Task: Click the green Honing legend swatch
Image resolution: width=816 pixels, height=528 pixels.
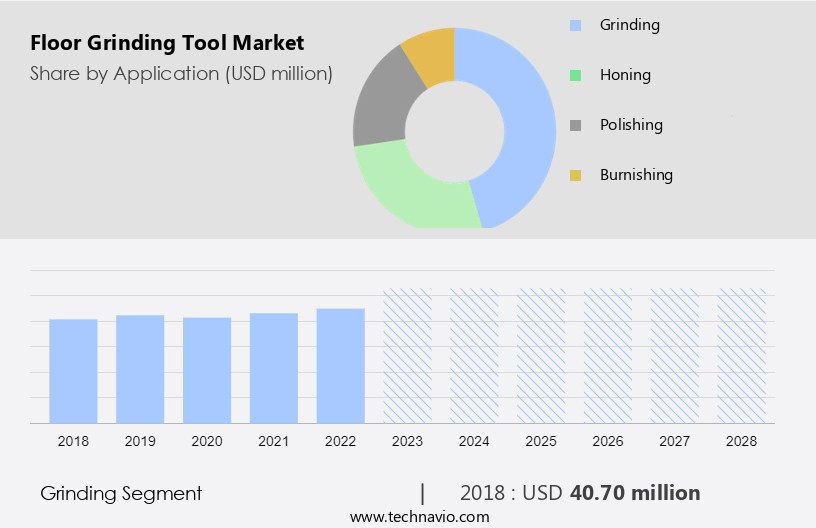Action: tap(575, 75)
